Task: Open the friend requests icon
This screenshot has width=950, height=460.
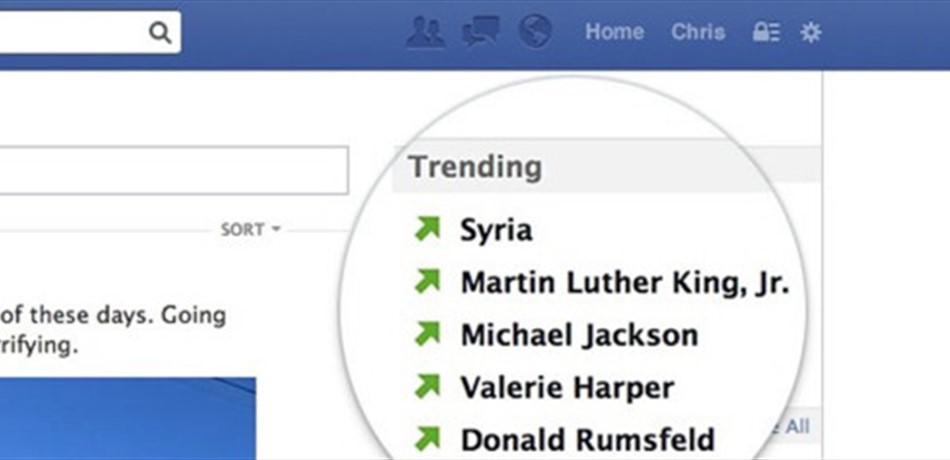Action: (425, 32)
